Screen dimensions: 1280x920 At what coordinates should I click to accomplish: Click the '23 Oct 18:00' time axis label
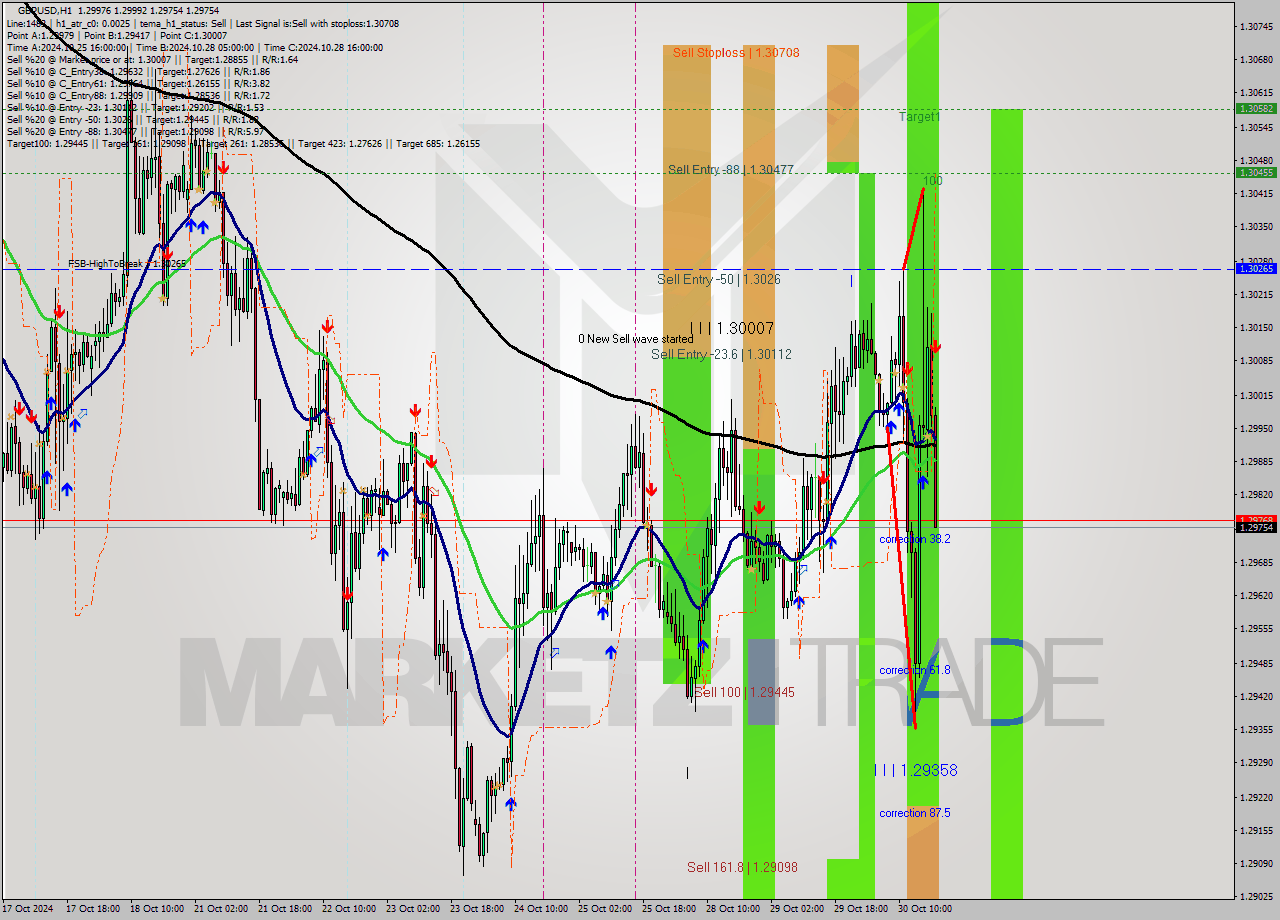point(477,909)
